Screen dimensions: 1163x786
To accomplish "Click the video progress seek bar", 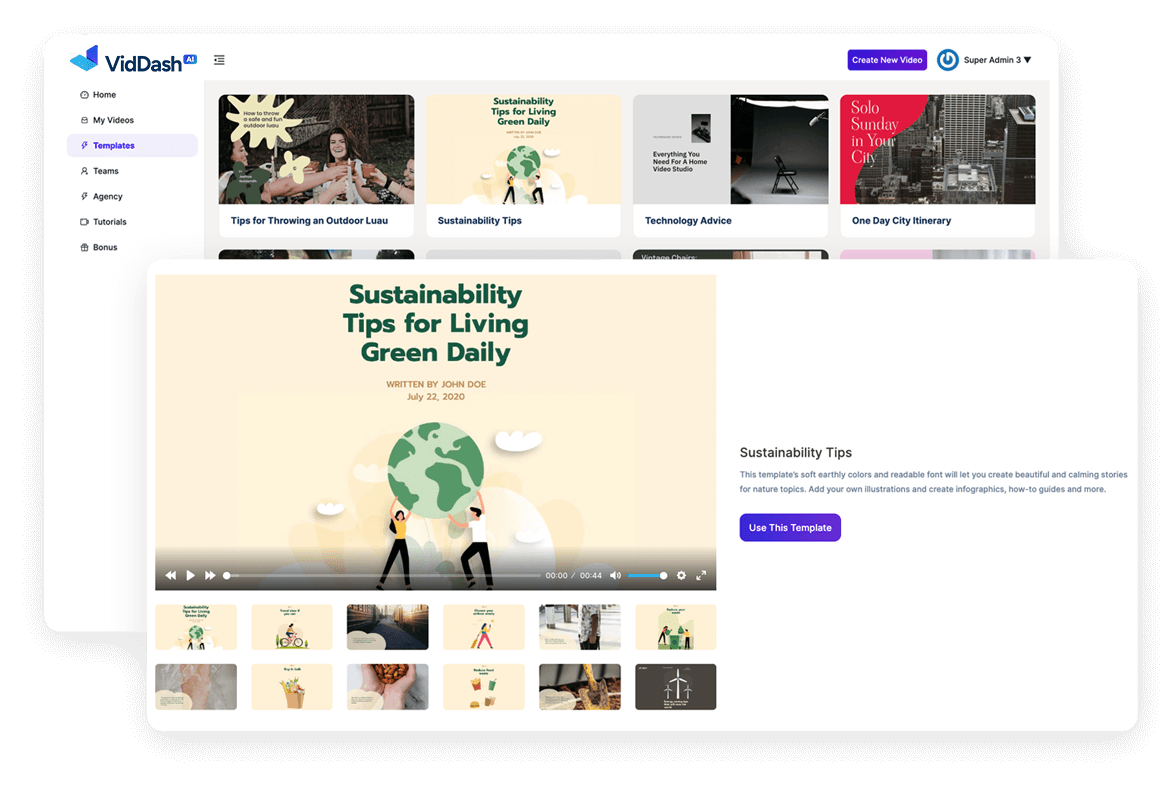I will pyautogui.click(x=383, y=575).
